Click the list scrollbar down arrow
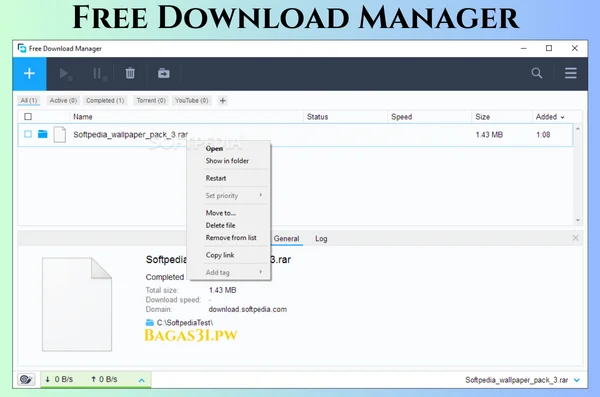Screen dimensions: 600x397 click(578, 220)
